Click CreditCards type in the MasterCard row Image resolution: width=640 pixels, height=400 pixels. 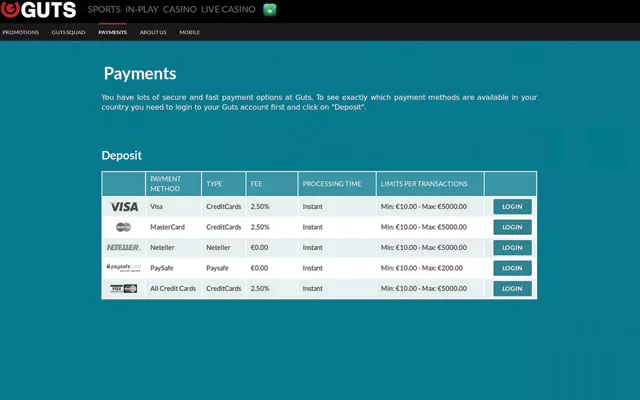pyautogui.click(x=224, y=227)
